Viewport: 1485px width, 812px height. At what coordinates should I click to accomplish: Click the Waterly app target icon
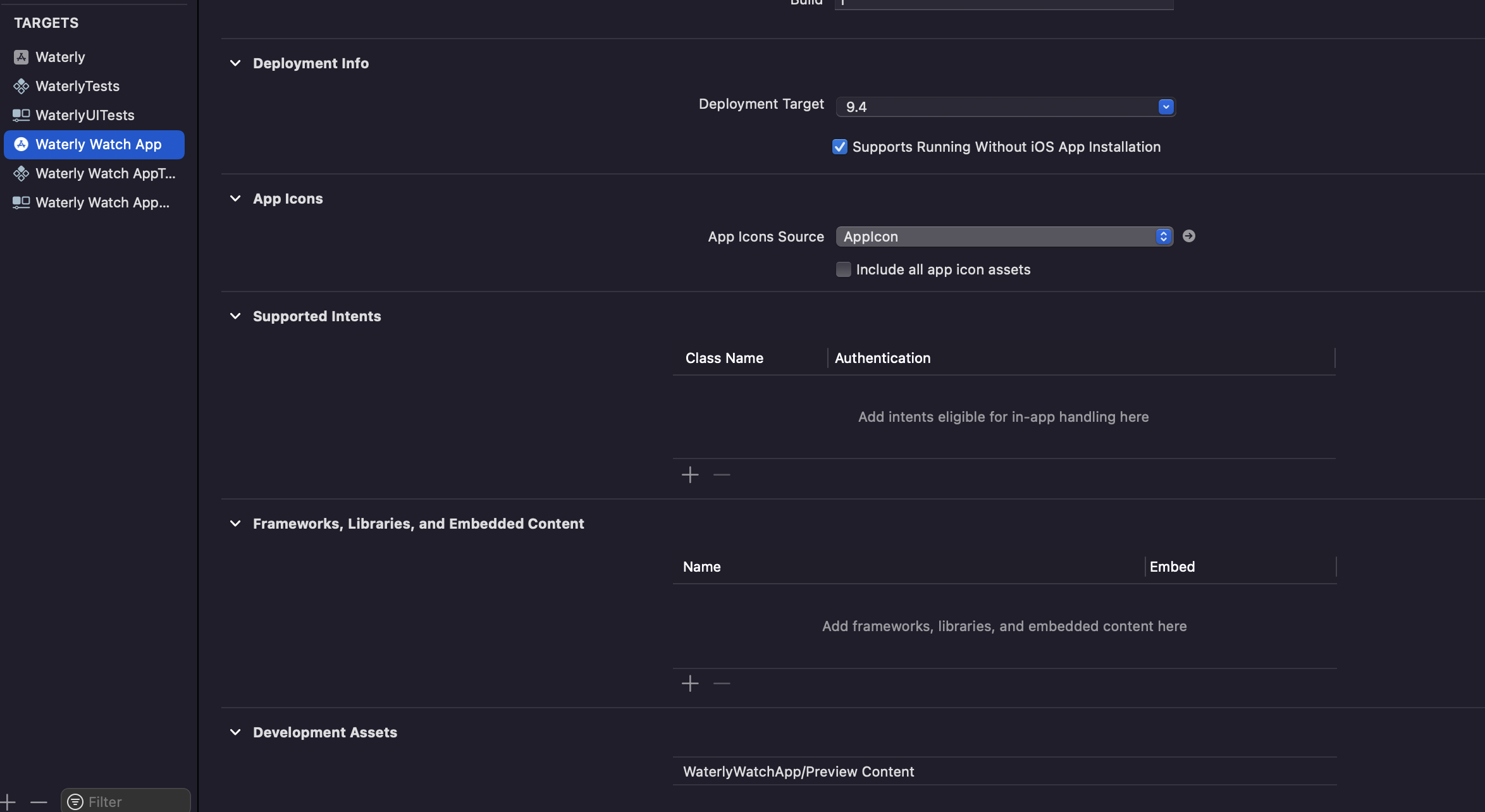(x=21, y=57)
